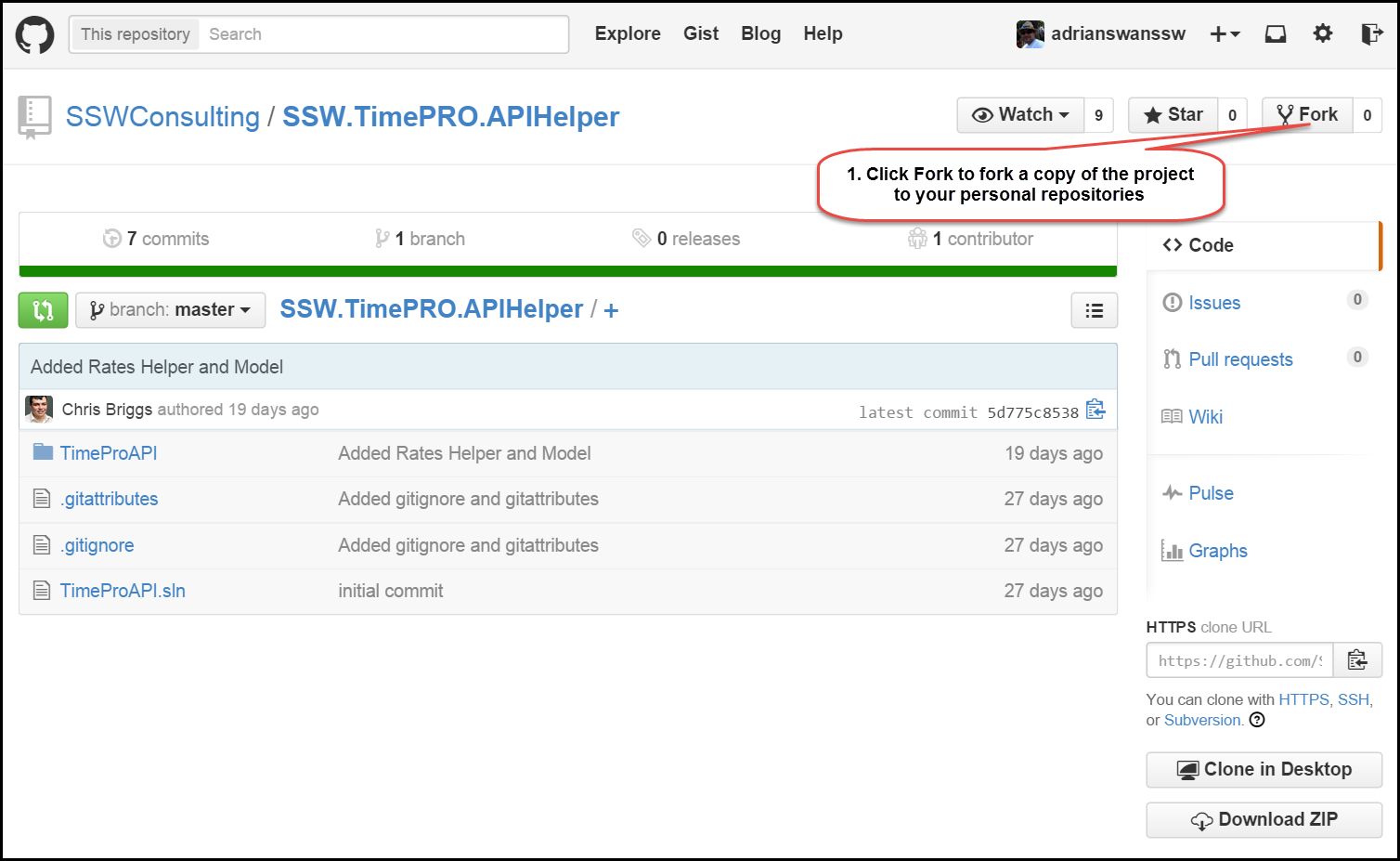Open the SSWConsulting organization link
Screen dimensions: 1400x861
[162, 117]
